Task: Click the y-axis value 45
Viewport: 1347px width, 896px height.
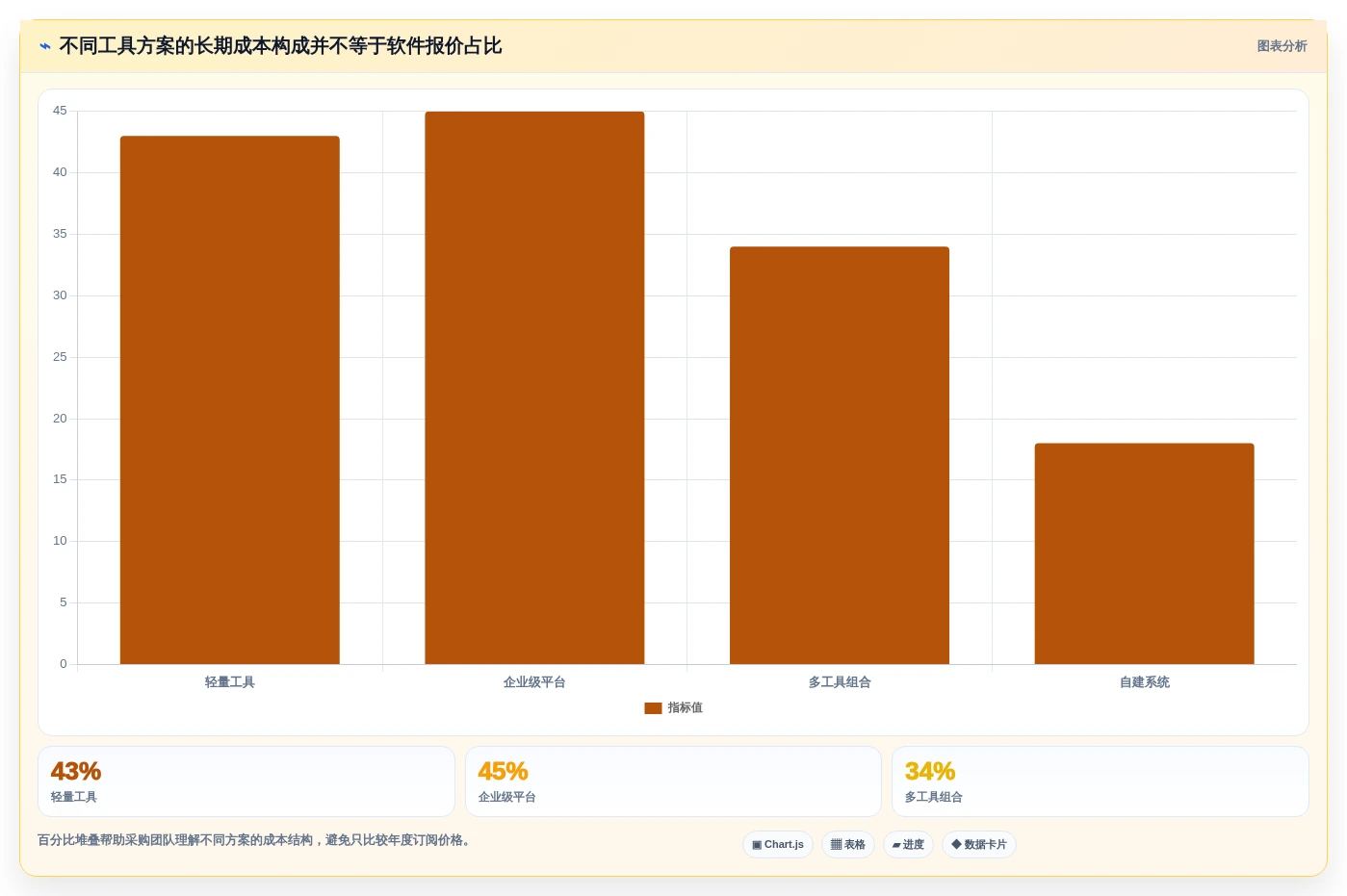Action: pos(60,111)
